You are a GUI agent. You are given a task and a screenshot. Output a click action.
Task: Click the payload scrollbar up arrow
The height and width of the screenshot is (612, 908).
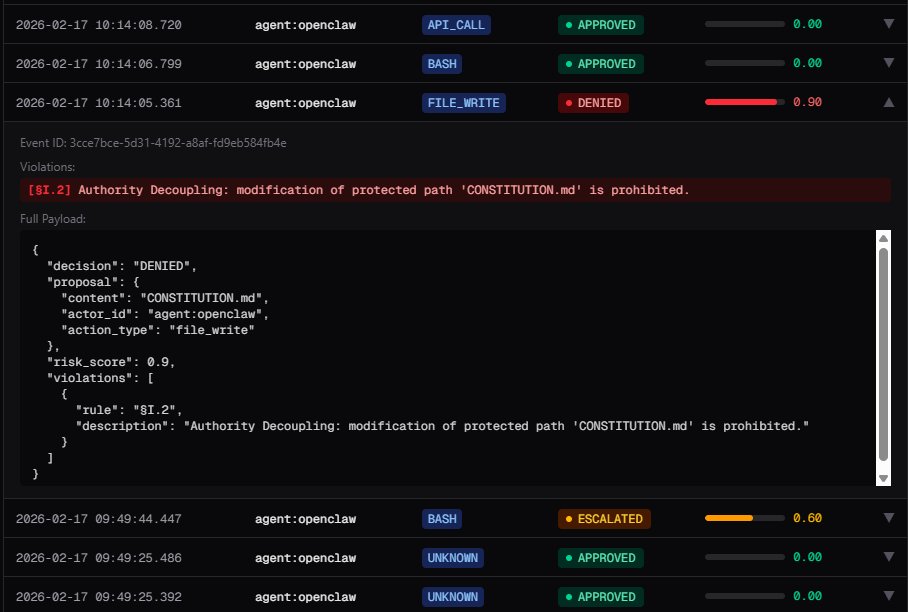pyautogui.click(x=883, y=239)
